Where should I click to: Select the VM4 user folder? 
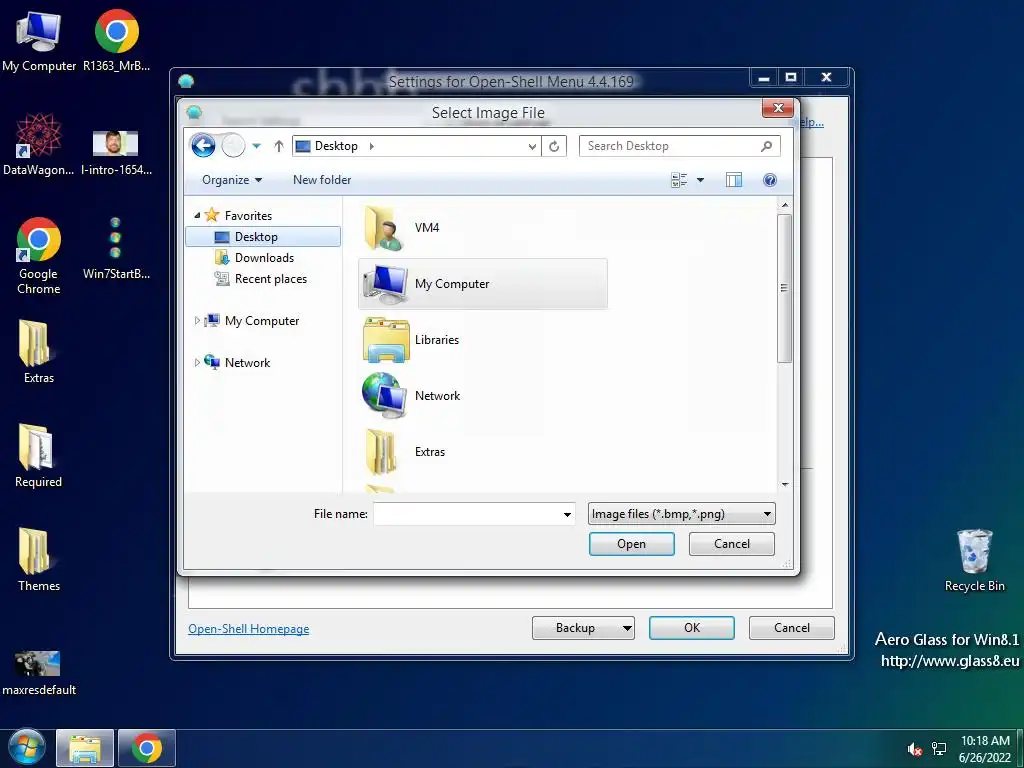483,227
